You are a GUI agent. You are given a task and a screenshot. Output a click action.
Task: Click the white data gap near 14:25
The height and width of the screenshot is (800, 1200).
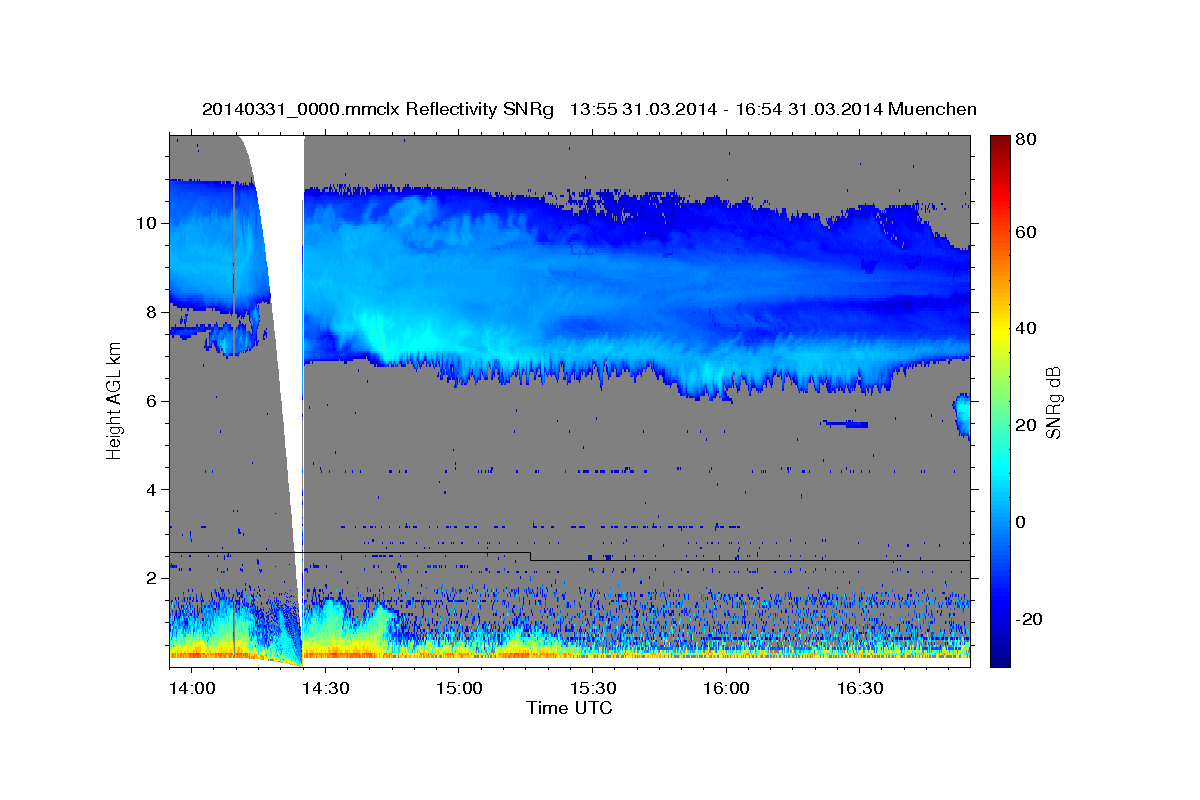[x=285, y=300]
